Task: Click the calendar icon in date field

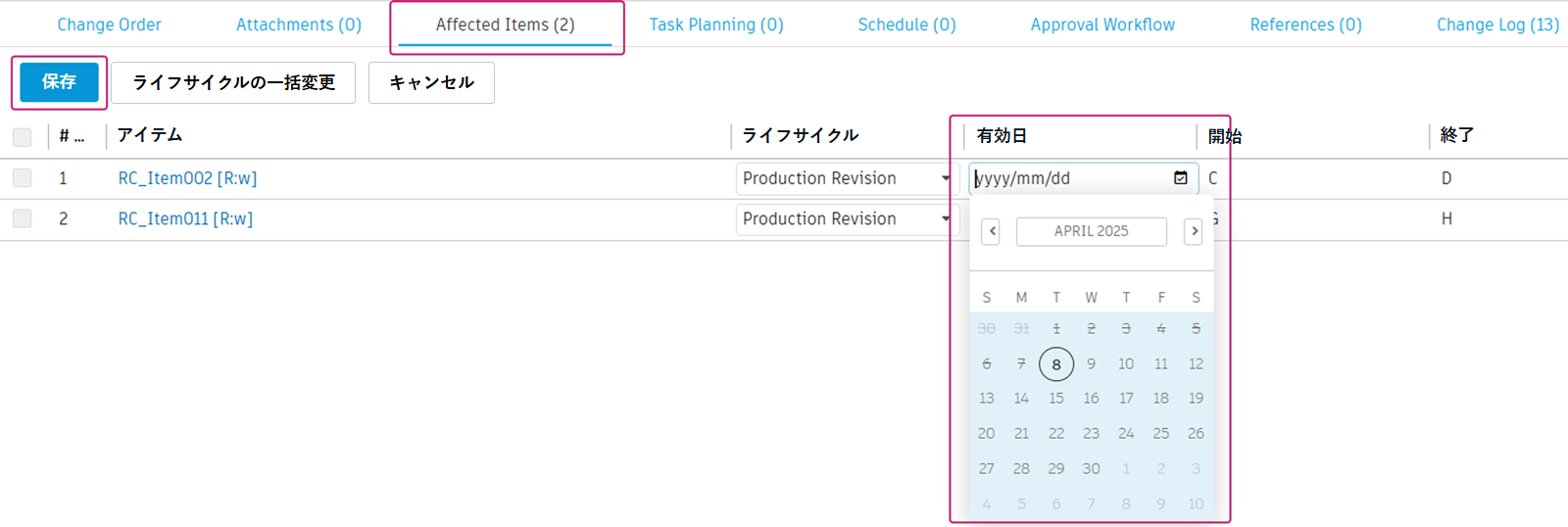Action: pos(1181,178)
